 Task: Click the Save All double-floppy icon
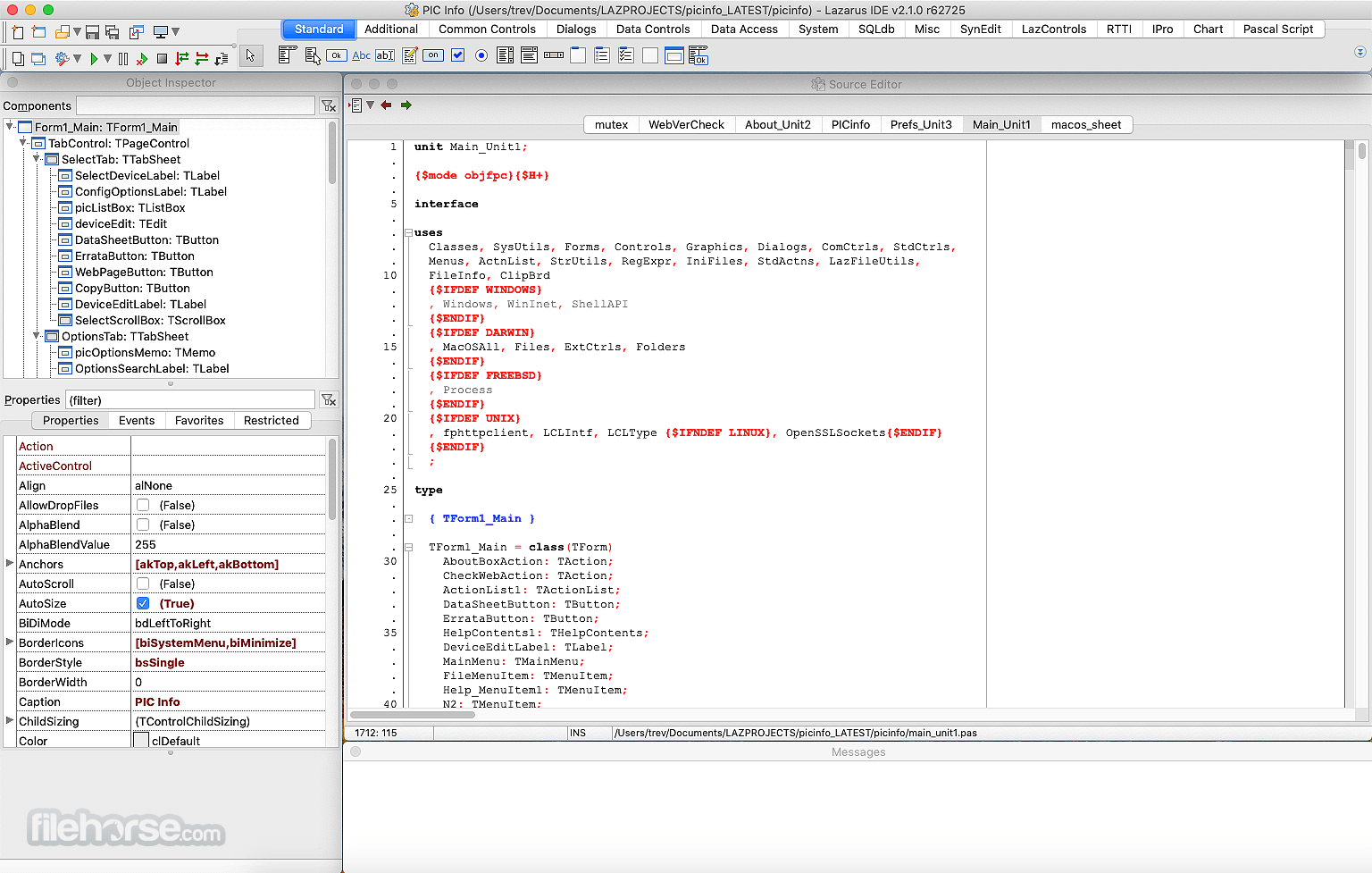point(113,32)
